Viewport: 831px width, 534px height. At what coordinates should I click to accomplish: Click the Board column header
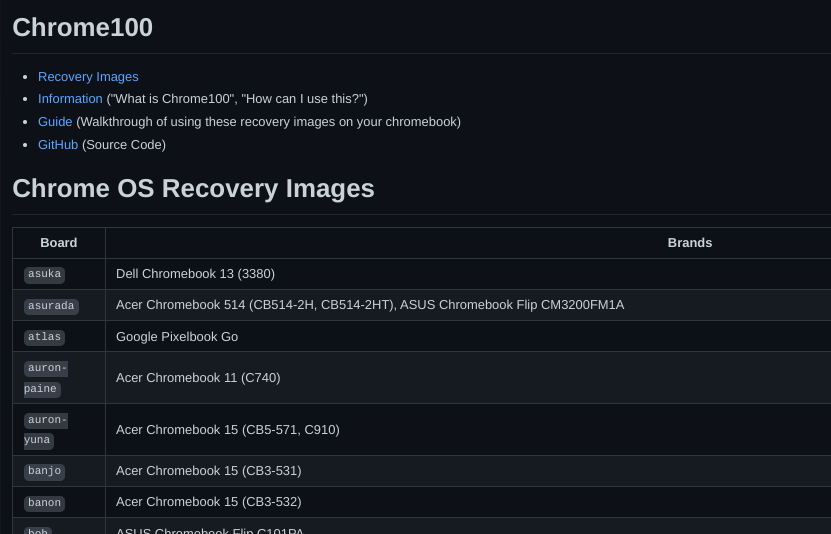click(59, 243)
